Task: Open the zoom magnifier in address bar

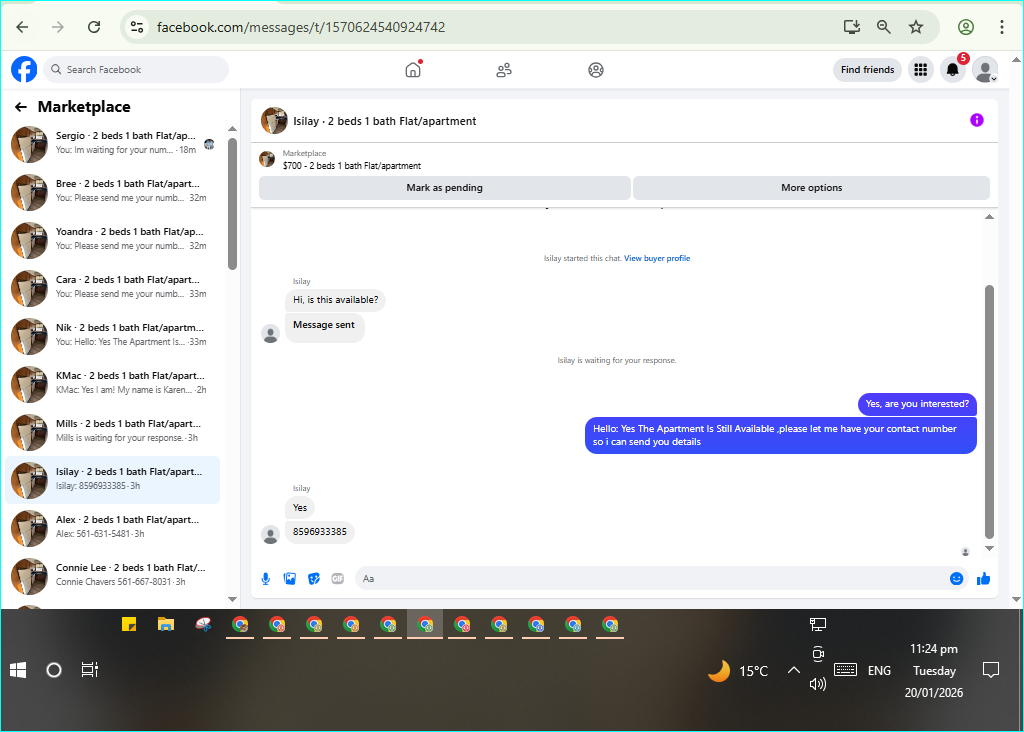Action: 884,27
